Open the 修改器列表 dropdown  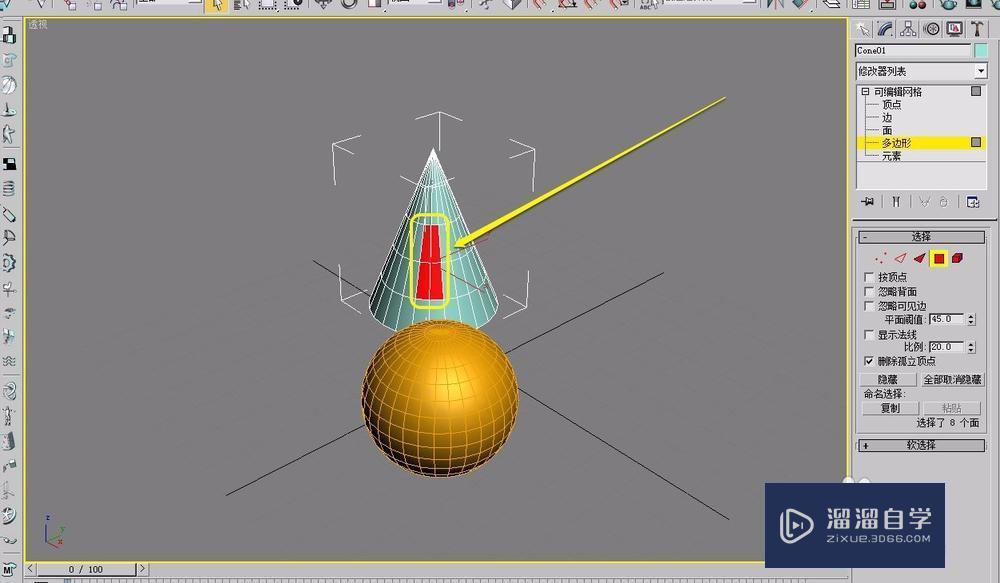pos(920,70)
